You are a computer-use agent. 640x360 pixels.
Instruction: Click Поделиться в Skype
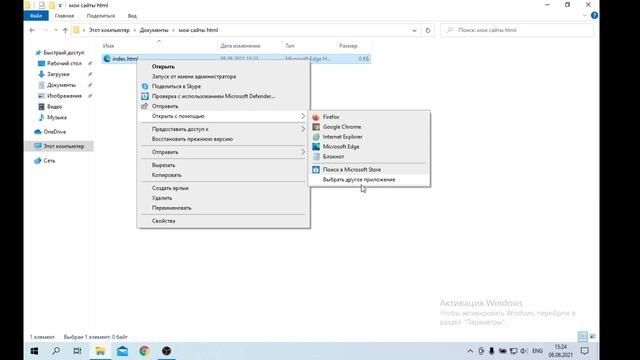tap(223, 86)
